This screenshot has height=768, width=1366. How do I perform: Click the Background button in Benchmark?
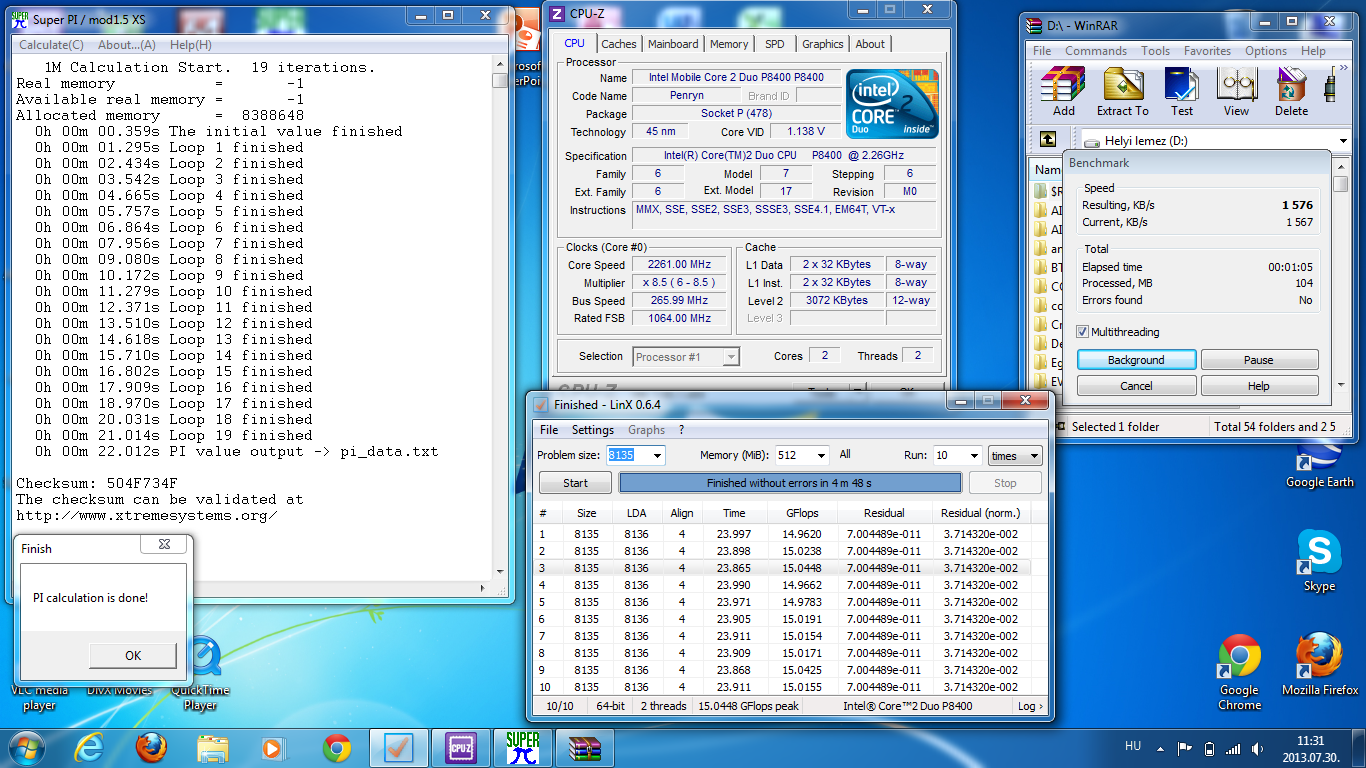(x=1136, y=360)
